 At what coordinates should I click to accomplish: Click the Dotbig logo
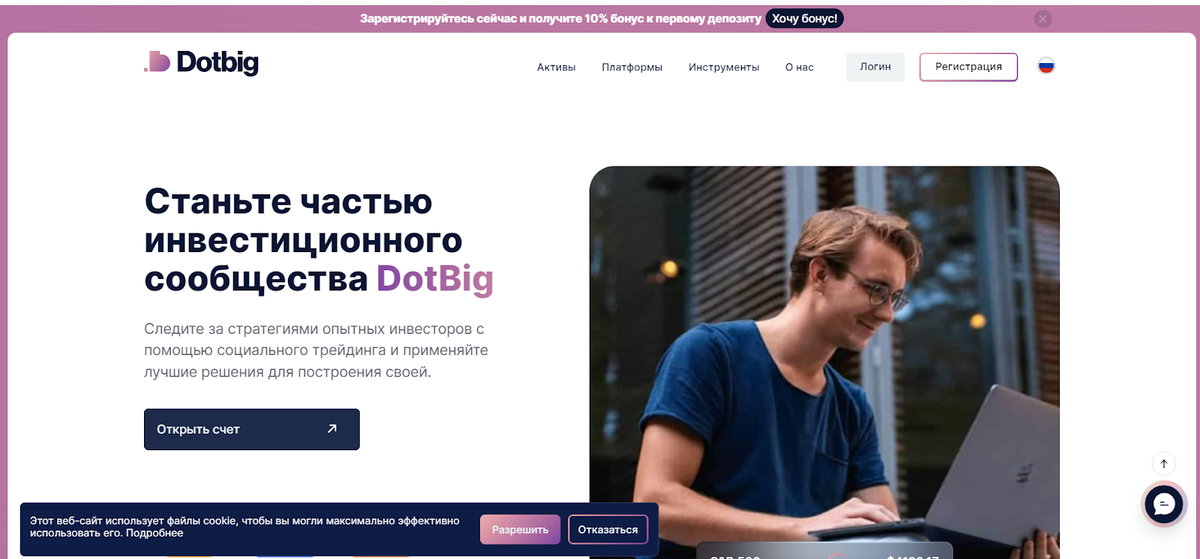(201, 63)
